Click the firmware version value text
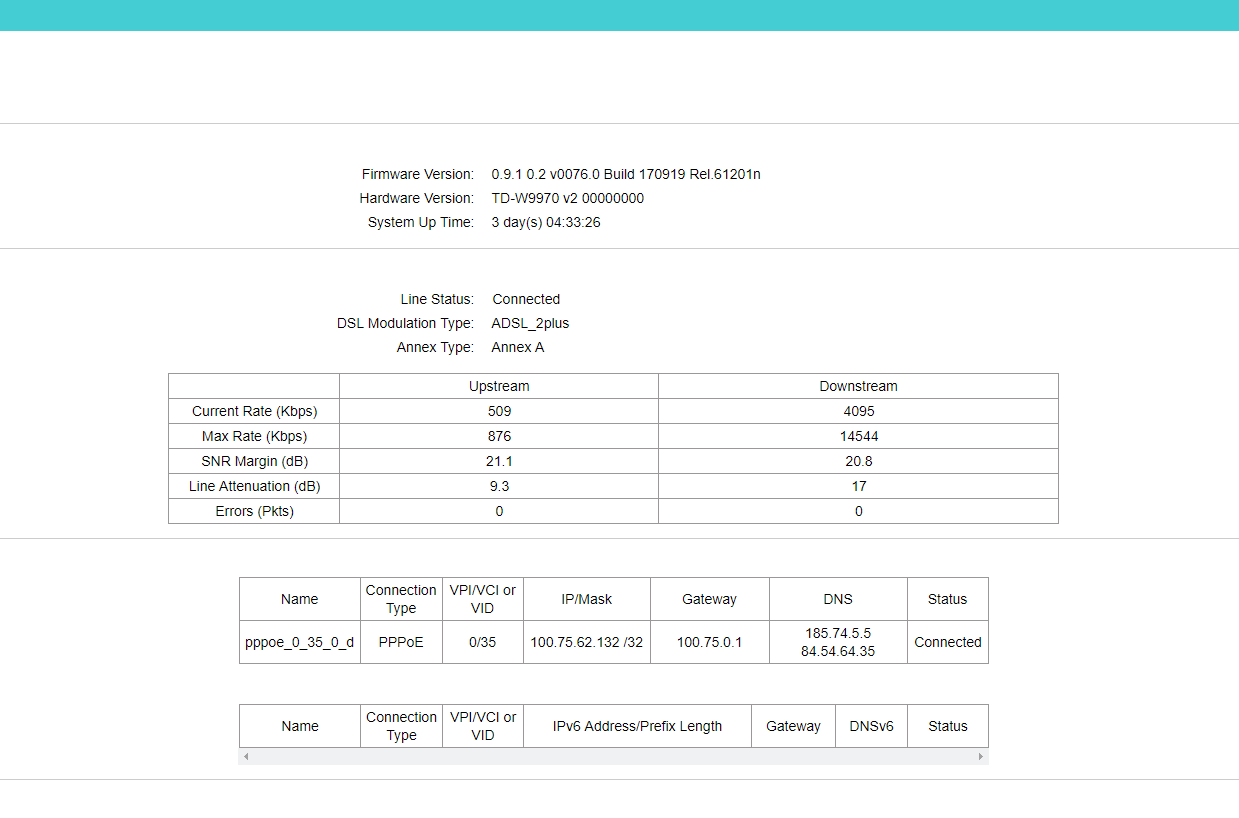 [x=625, y=174]
